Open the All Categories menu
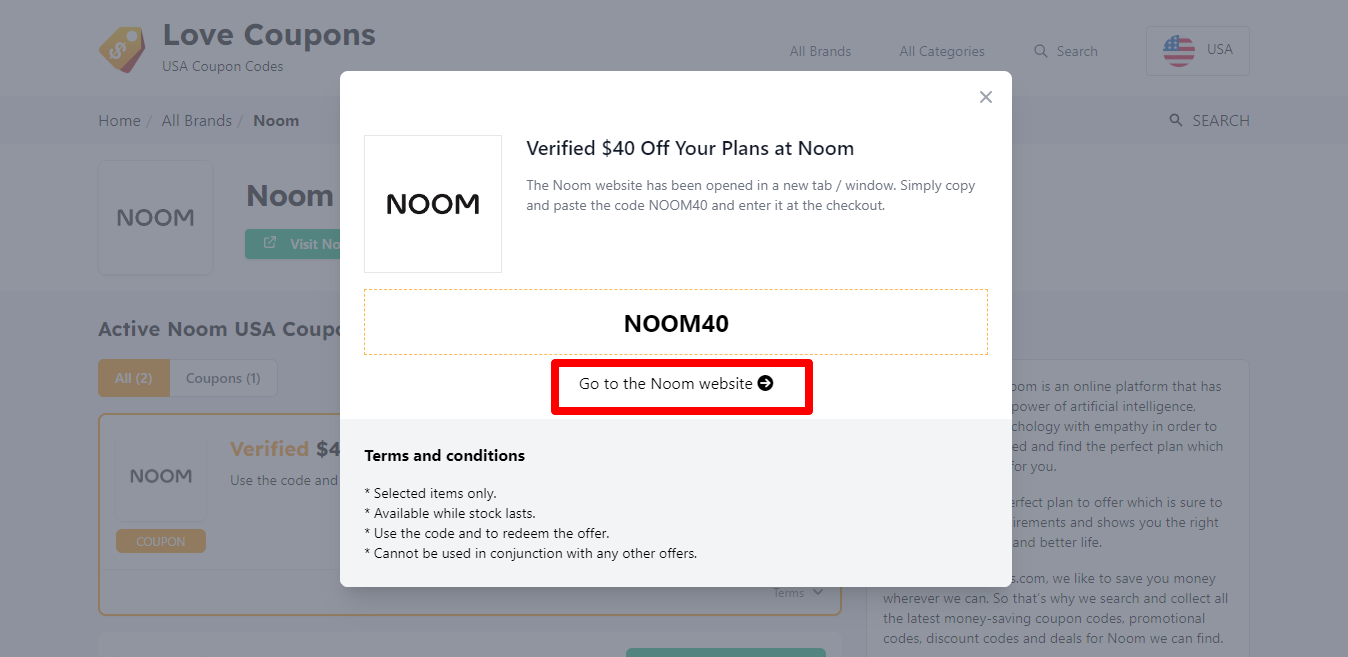The height and width of the screenshot is (657, 1348). pyautogui.click(x=941, y=51)
